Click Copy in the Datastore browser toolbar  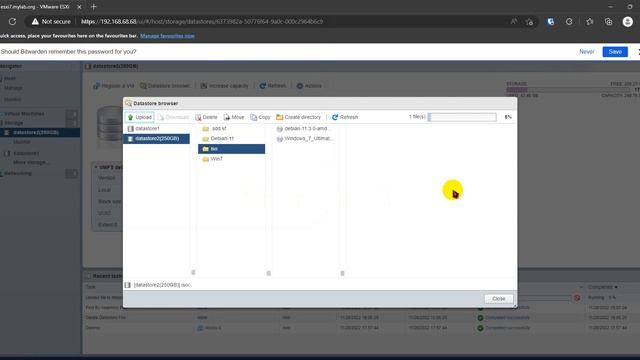pyautogui.click(x=260, y=117)
